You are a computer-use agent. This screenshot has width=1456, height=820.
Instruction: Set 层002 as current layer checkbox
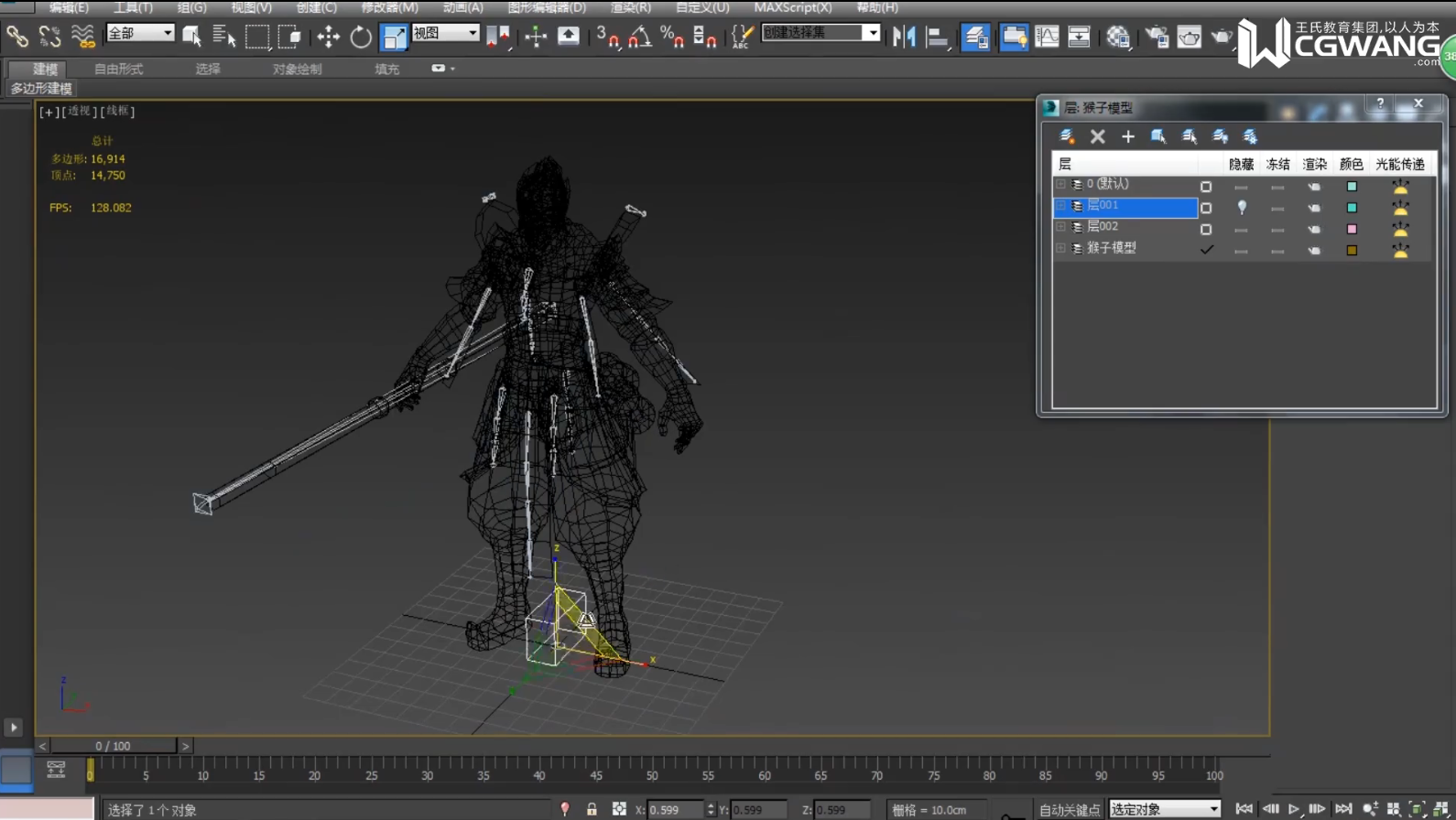pyautogui.click(x=1206, y=229)
